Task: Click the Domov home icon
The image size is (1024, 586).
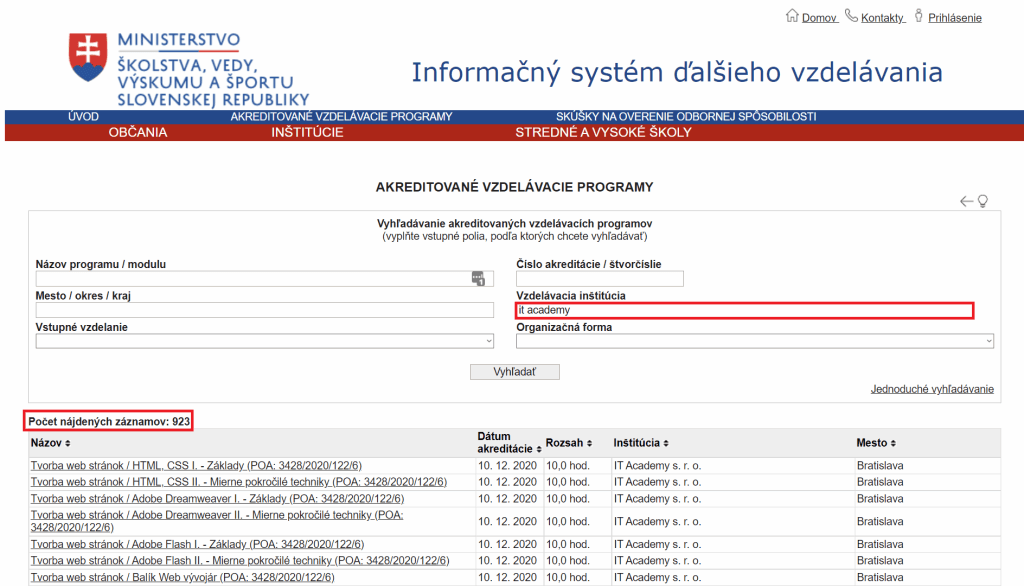Action: 793,16
